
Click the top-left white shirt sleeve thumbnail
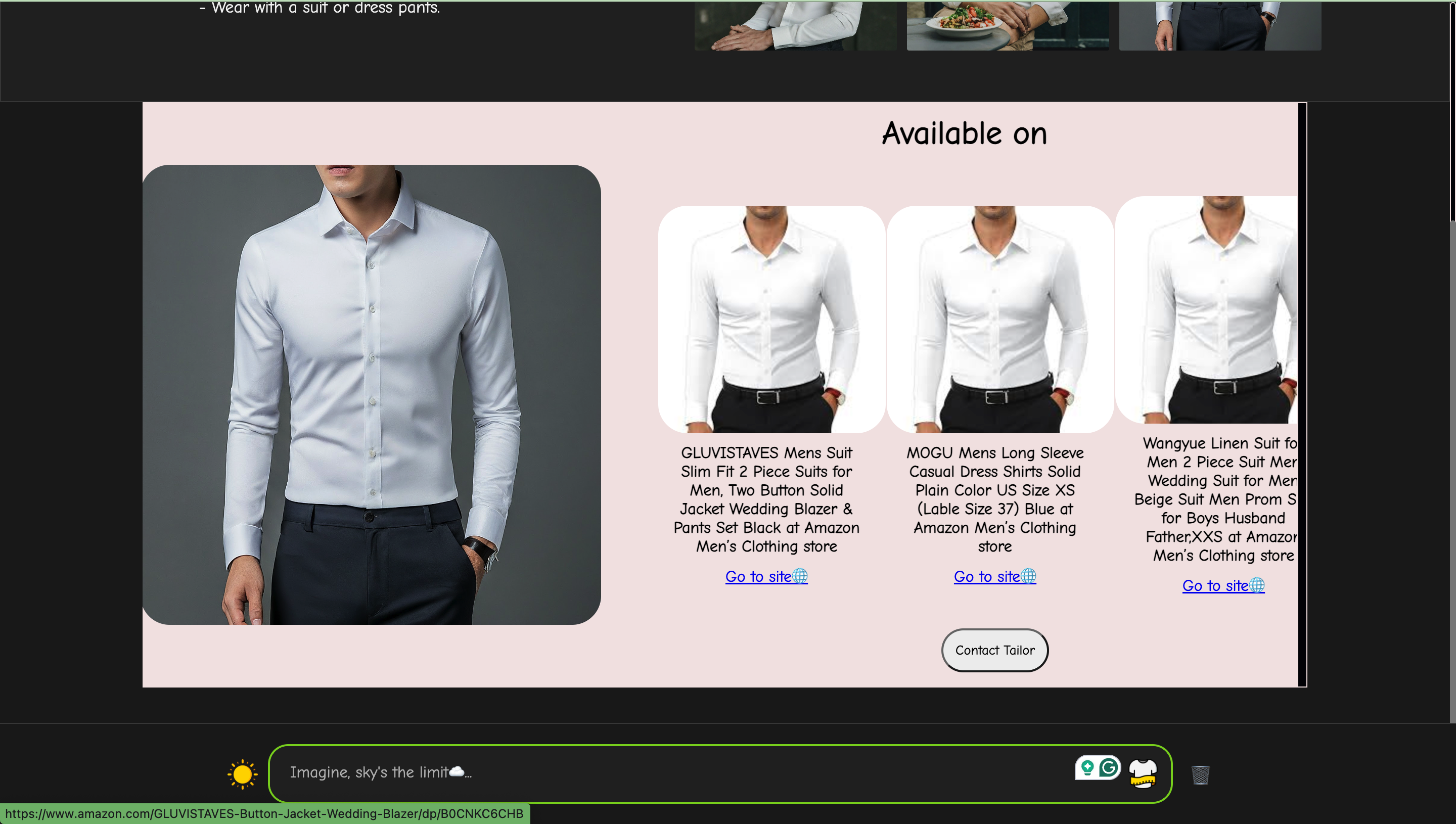(x=795, y=25)
